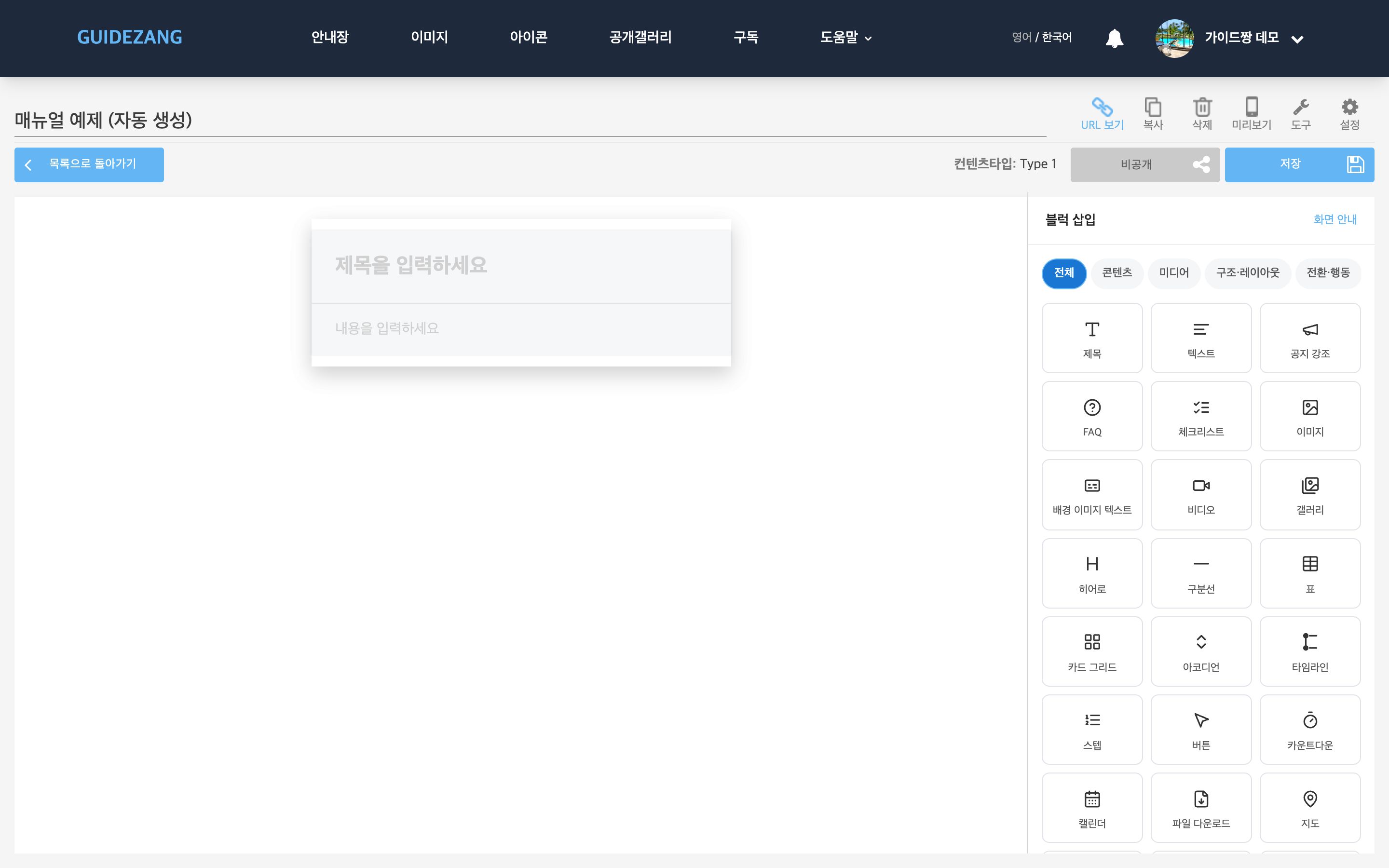The height and width of the screenshot is (868, 1389).
Task: Insert a 캘린더 calendar block
Action: click(1092, 807)
